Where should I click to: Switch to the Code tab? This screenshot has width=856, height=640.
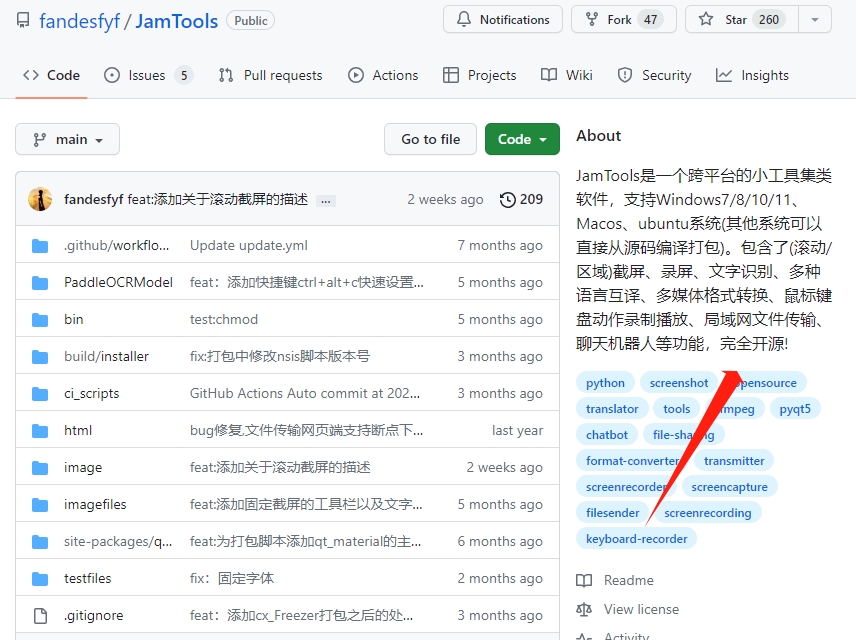(x=51, y=75)
